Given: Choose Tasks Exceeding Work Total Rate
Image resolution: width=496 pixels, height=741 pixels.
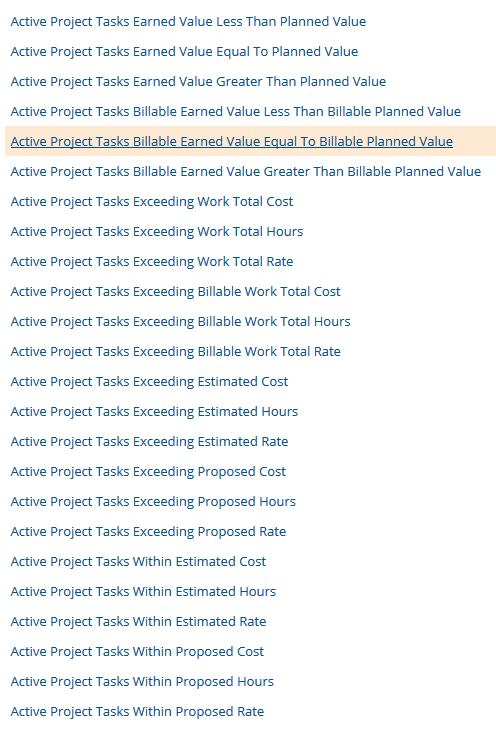Looking at the screenshot, I should (x=152, y=262).
